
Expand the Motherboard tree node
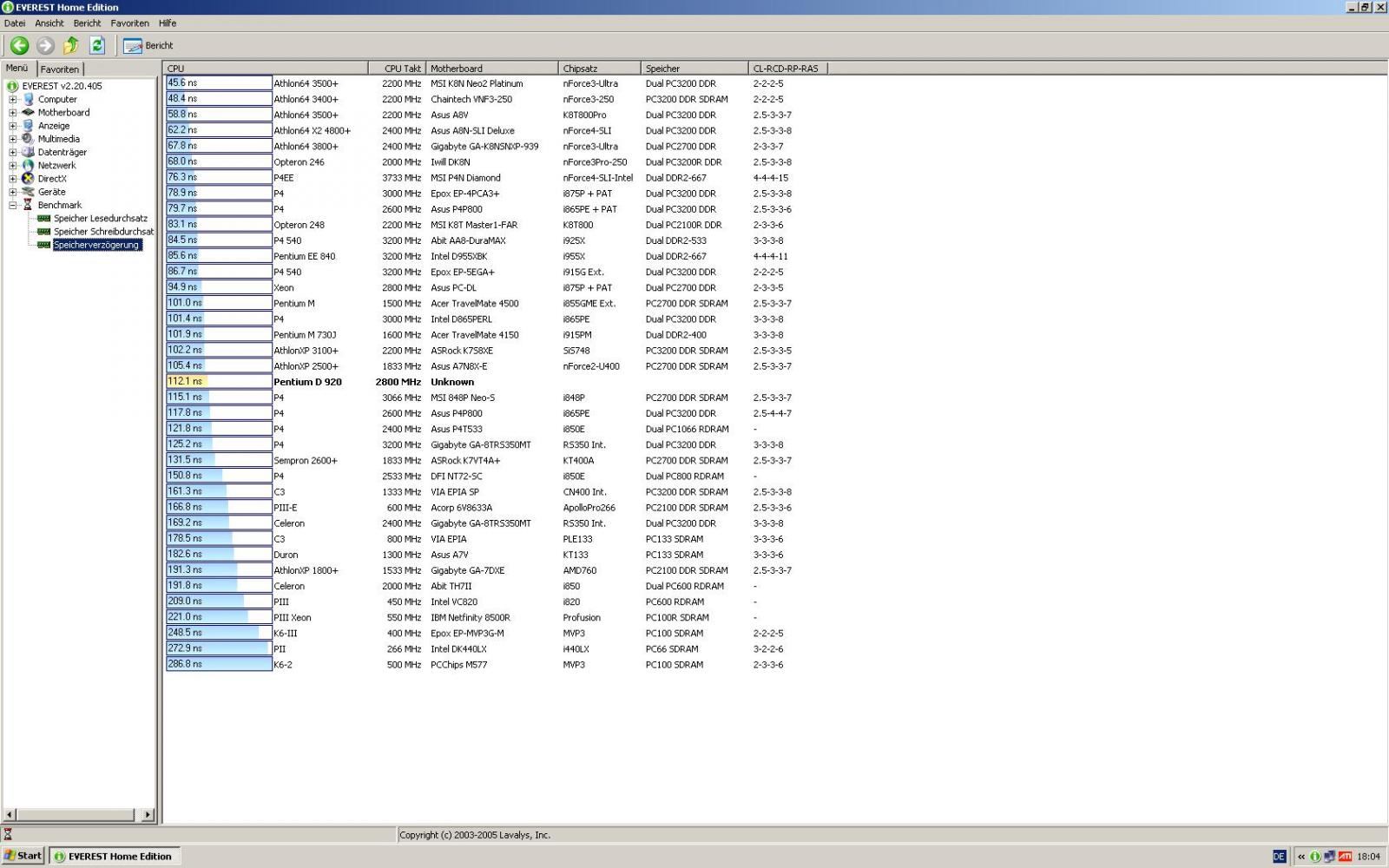(x=12, y=112)
